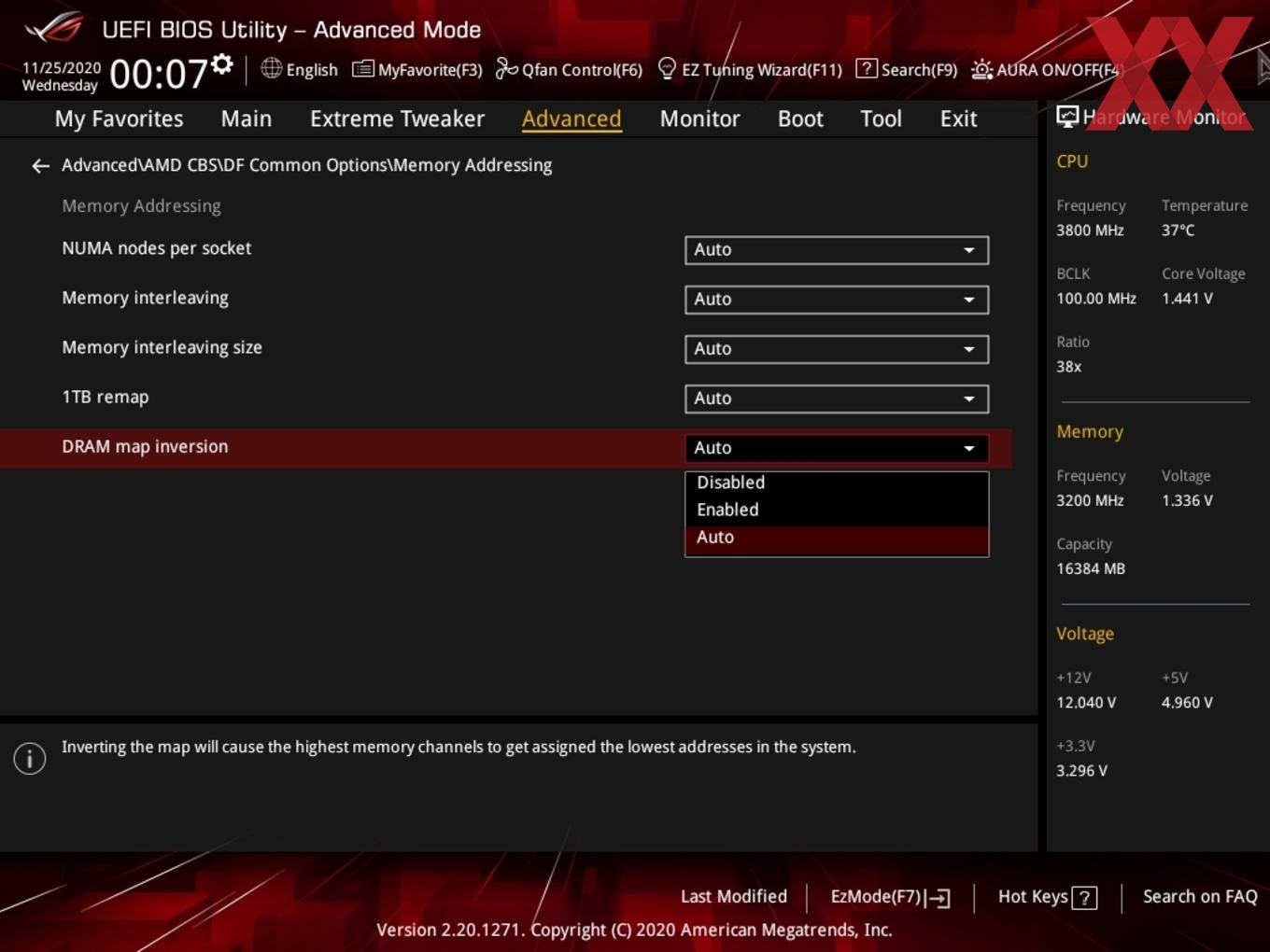
Task: Click the Search on FAQ link
Action: coord(1200,897)
